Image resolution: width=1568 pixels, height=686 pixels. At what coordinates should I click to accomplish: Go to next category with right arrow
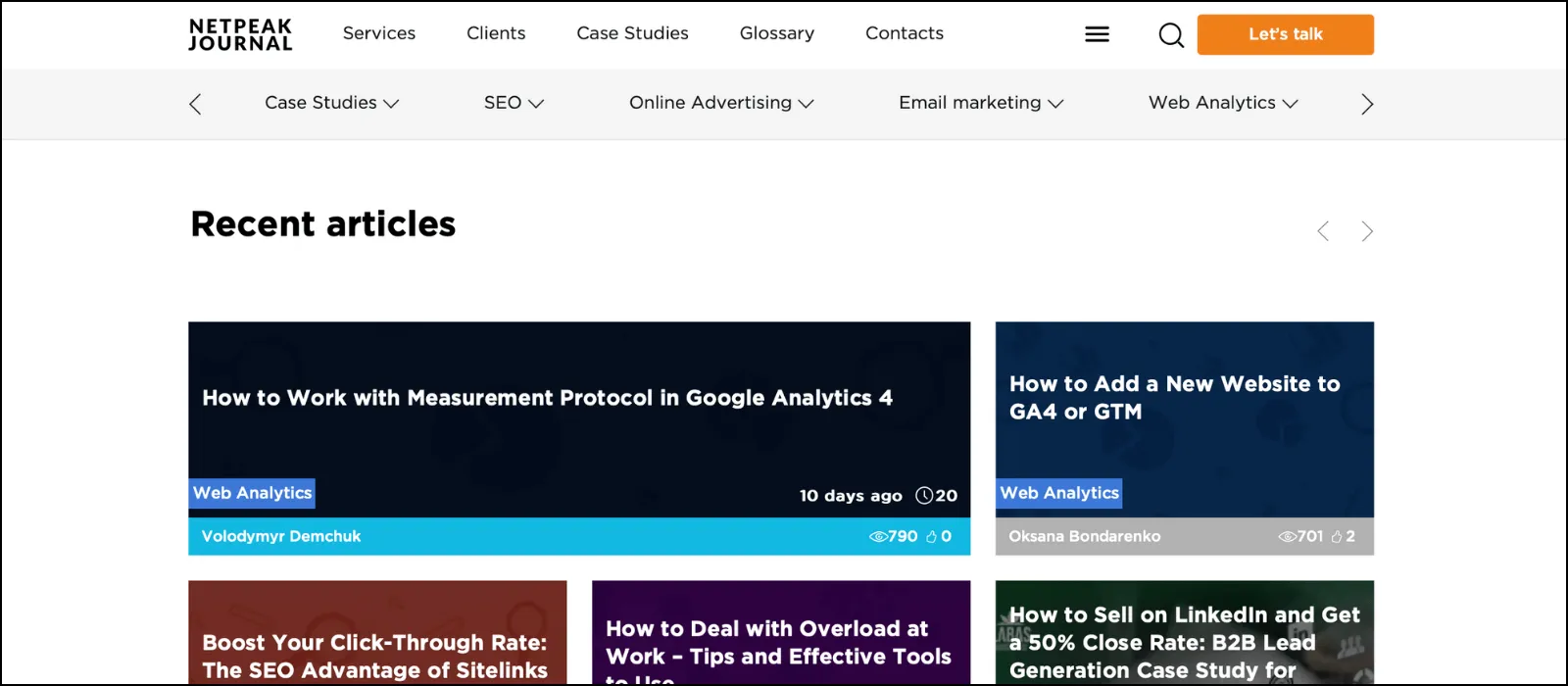(x=1367, y=104)
